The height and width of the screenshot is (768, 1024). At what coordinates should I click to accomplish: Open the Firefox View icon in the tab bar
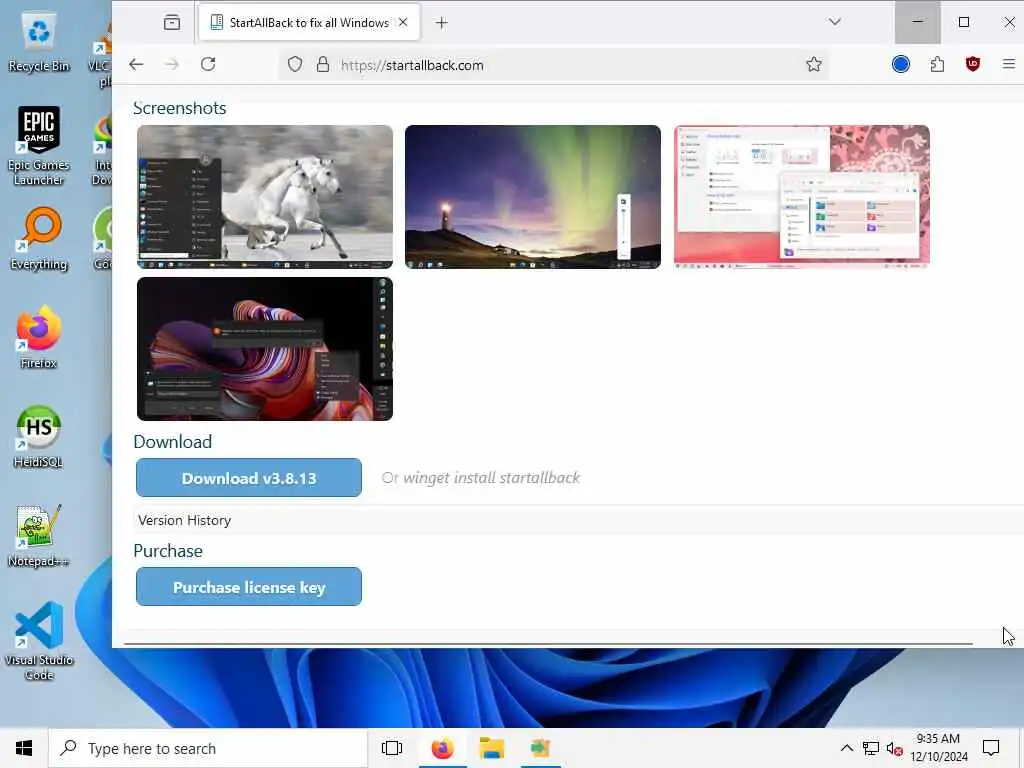tap(172, 23)
